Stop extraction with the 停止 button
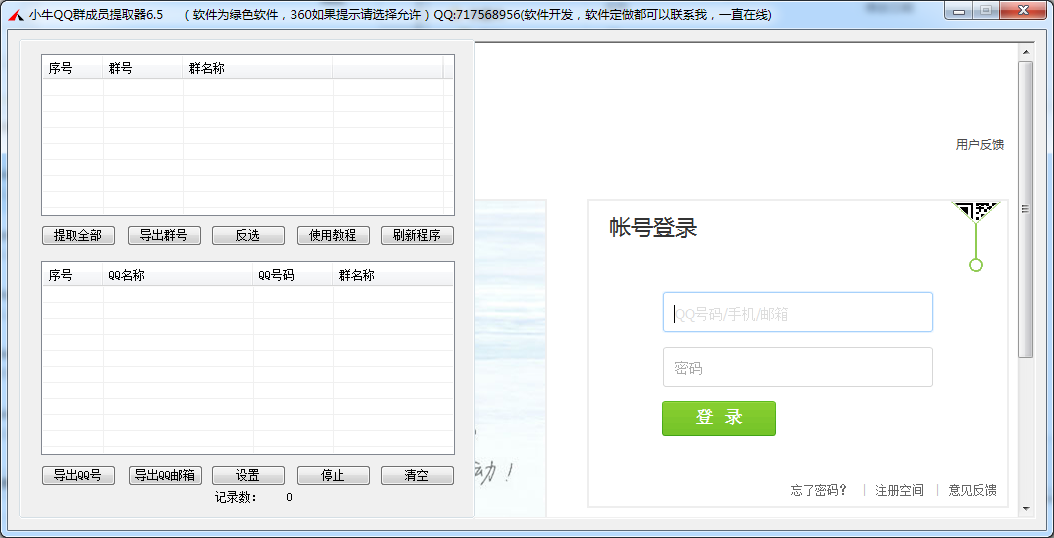Screen dimensions: 1054x538 333,476
